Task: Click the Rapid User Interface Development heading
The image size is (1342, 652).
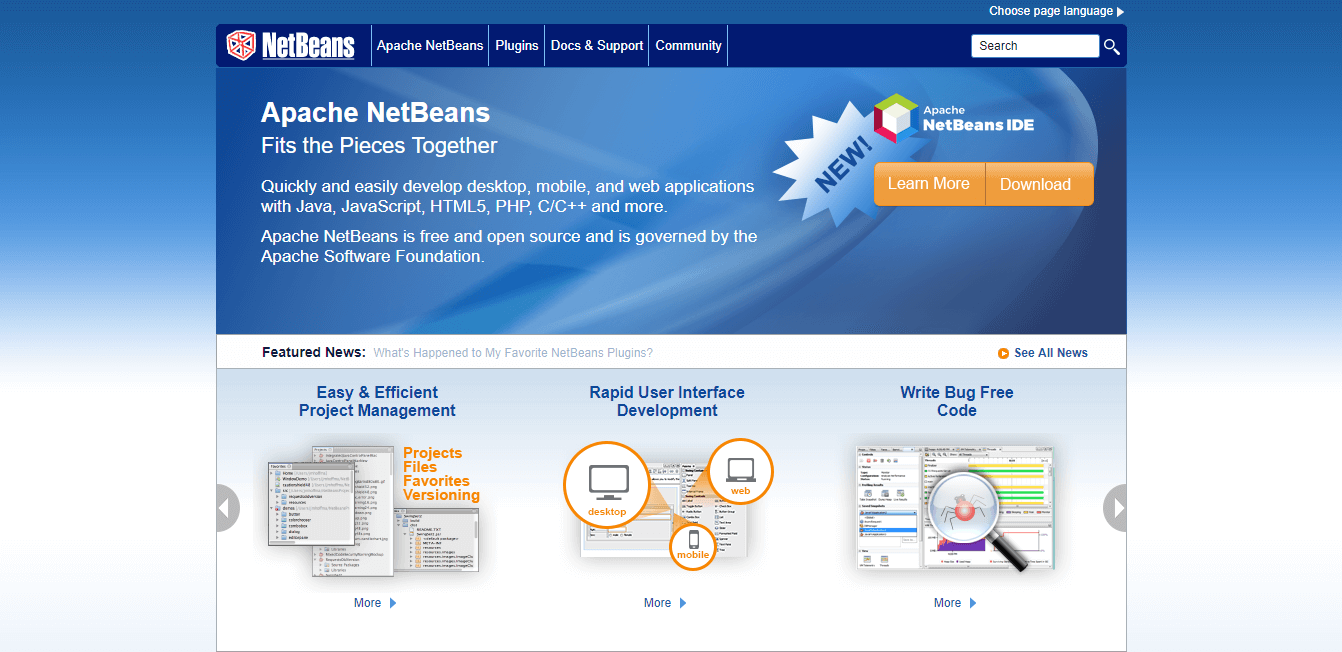Action: coord(667,401)
